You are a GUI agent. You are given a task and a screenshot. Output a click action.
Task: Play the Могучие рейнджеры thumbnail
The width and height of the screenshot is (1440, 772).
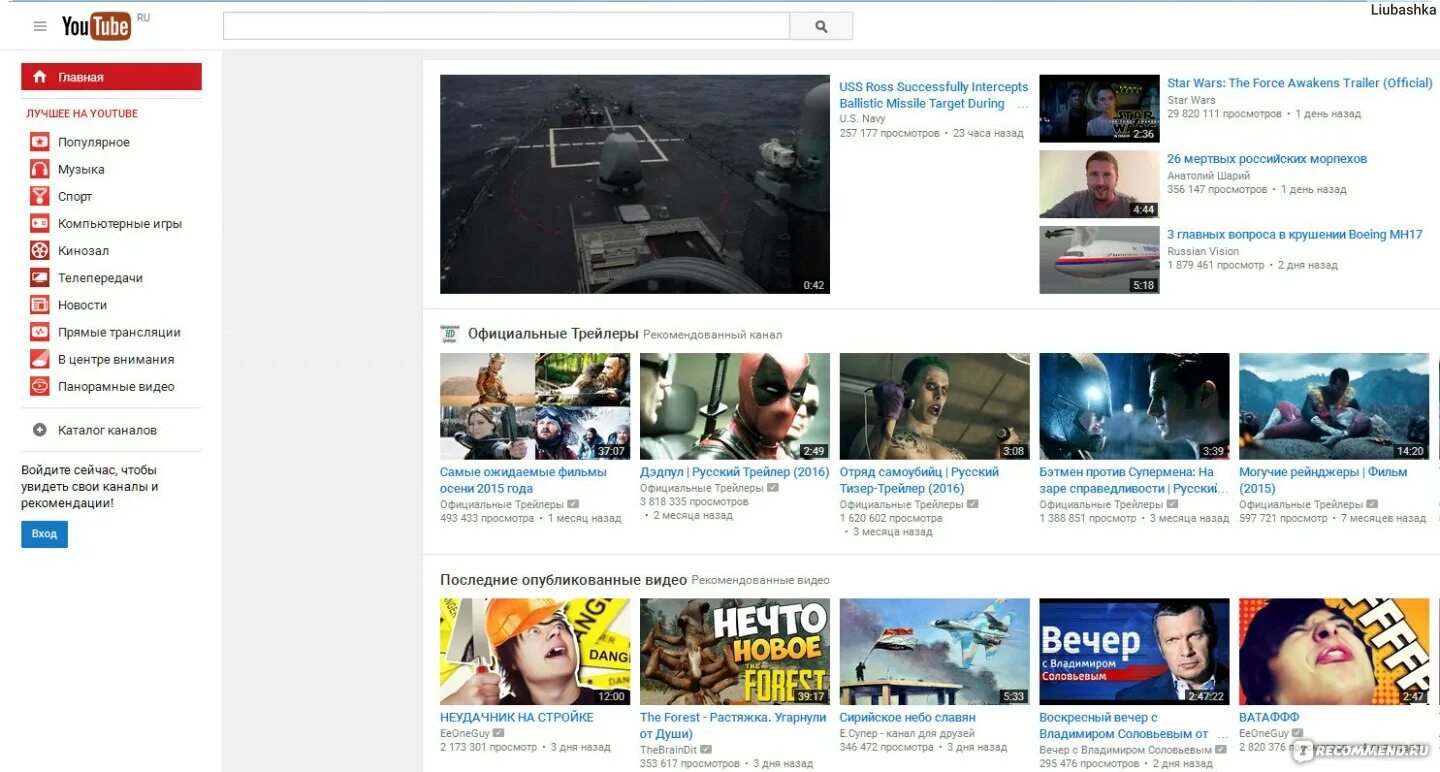[1335, 406]
